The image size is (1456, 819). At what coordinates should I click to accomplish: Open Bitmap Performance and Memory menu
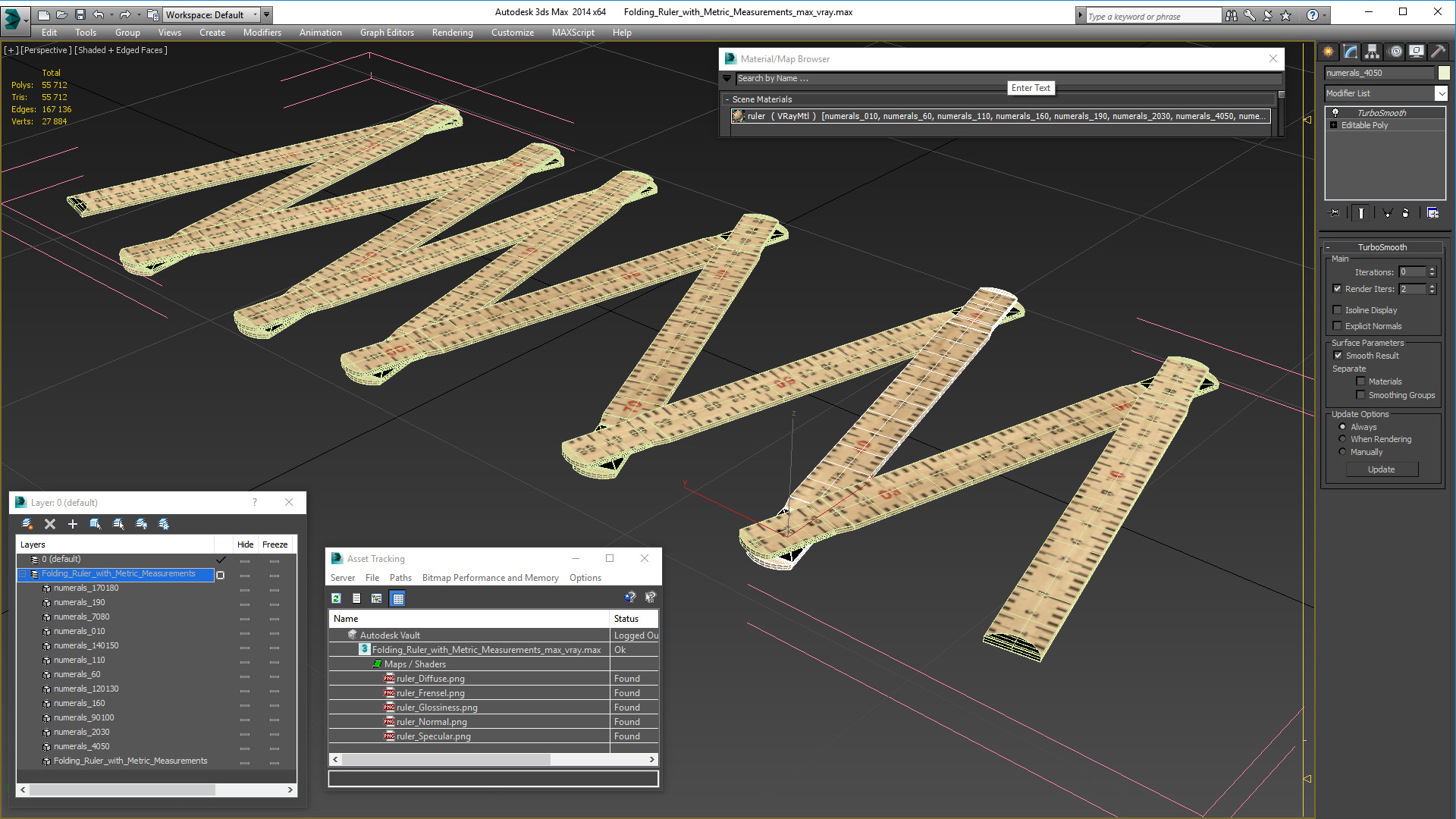[x=490, y=578]
